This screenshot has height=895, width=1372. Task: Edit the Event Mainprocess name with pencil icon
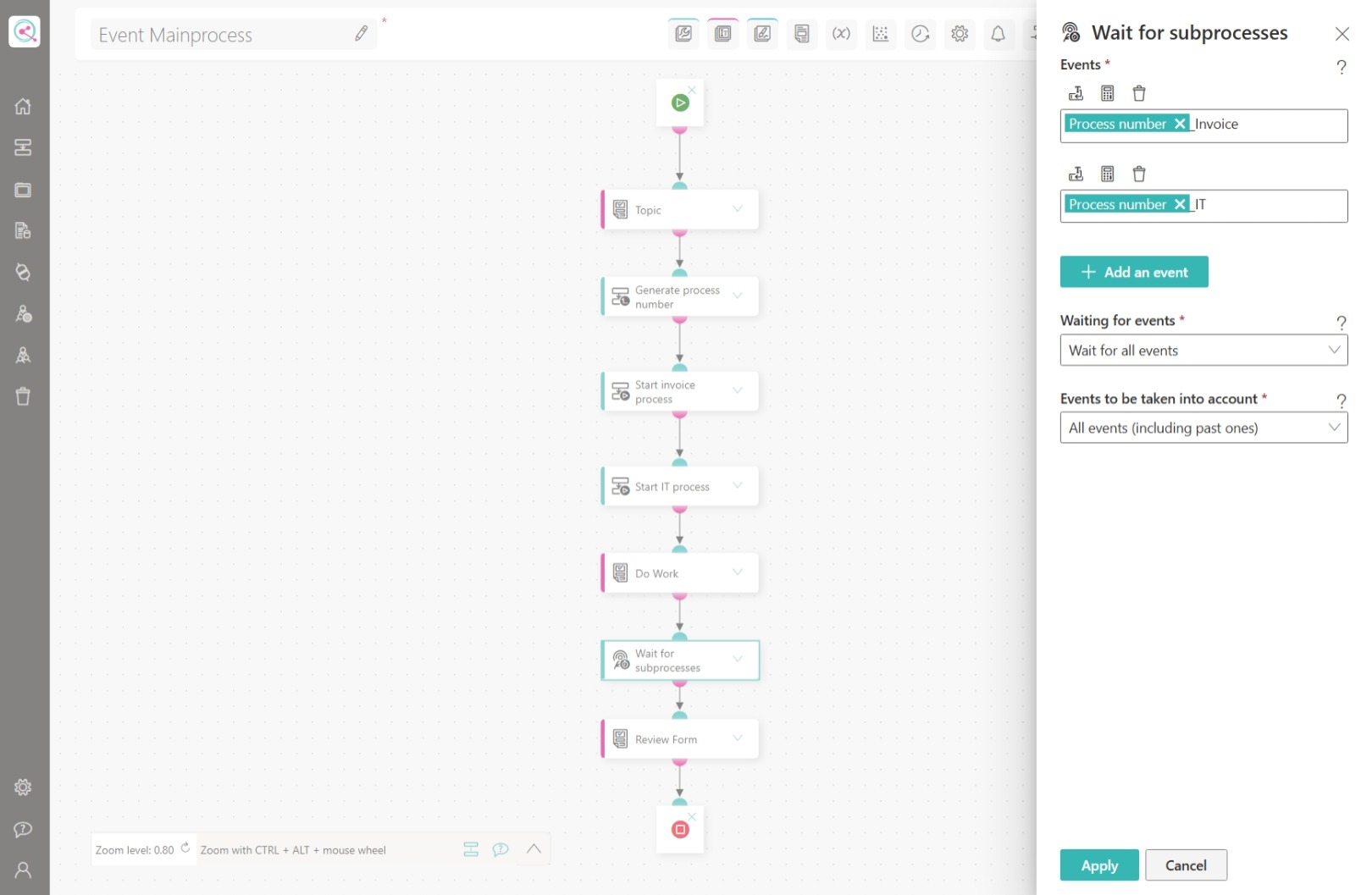[x=362, y=34]
